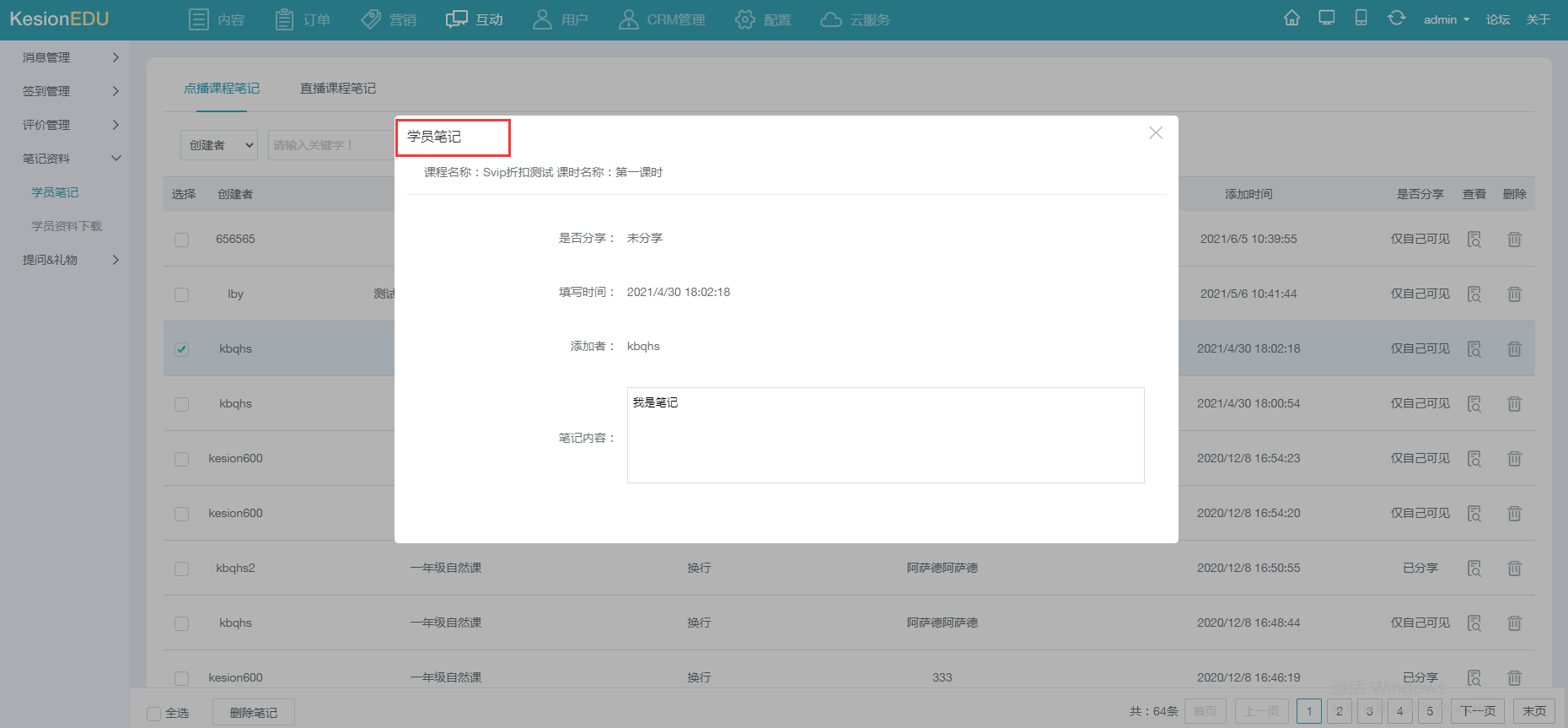Uncheck the selected kbqhs row checkbox
Screen dimensions: 1568x728
pyautogui.click(x=181, y=349)
